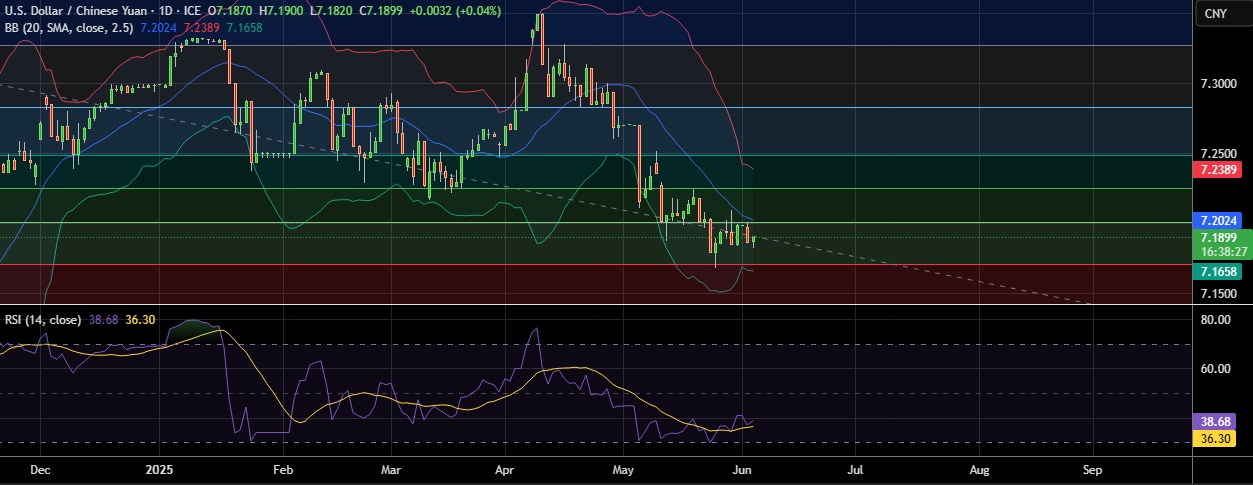This screenshot has width=1253, height=485.
Task: Select the BB (20, SMA, close, 2.5) indicator legend
Action: pos(69,29)
